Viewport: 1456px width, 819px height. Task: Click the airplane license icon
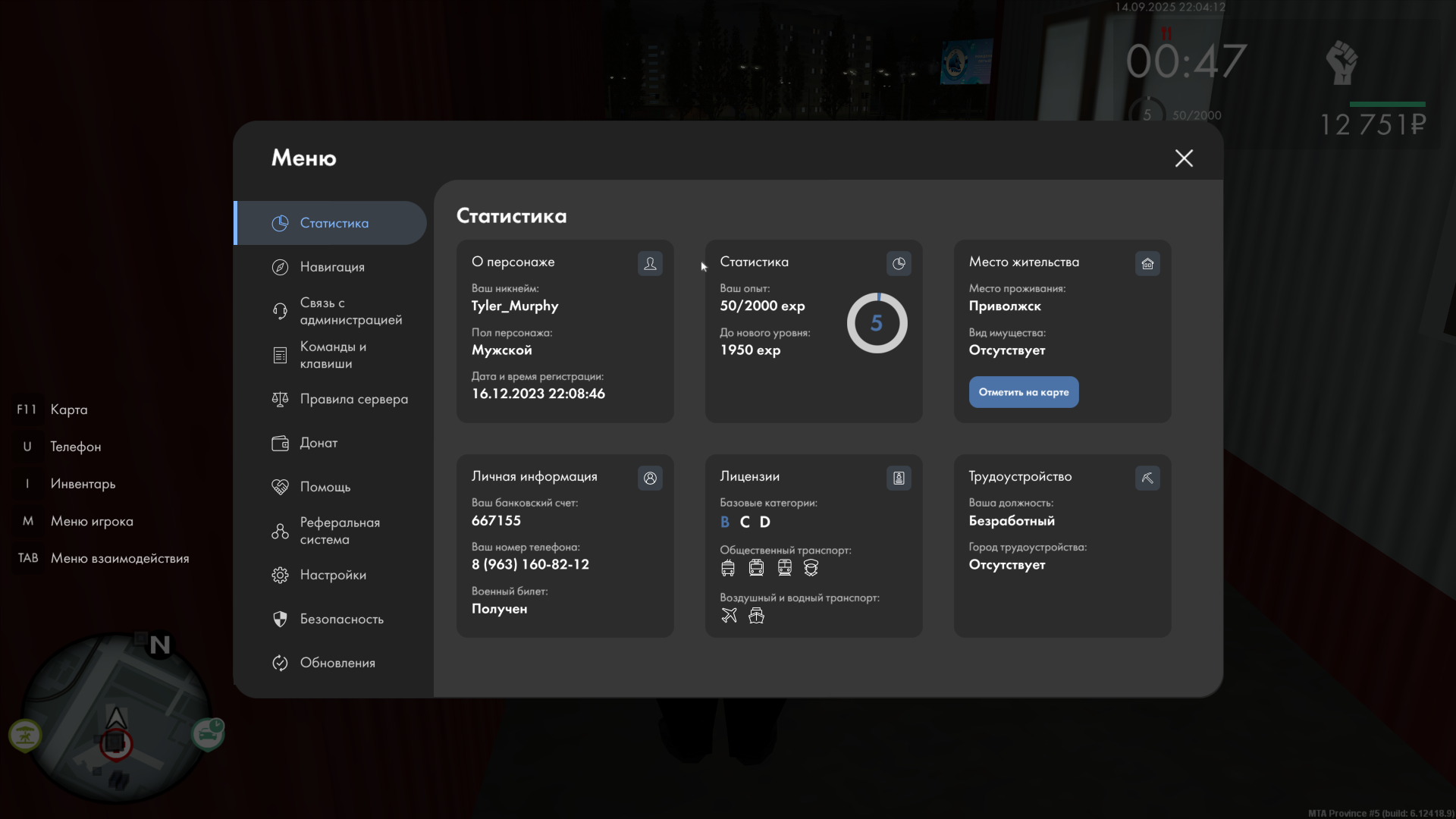[729, 615]
